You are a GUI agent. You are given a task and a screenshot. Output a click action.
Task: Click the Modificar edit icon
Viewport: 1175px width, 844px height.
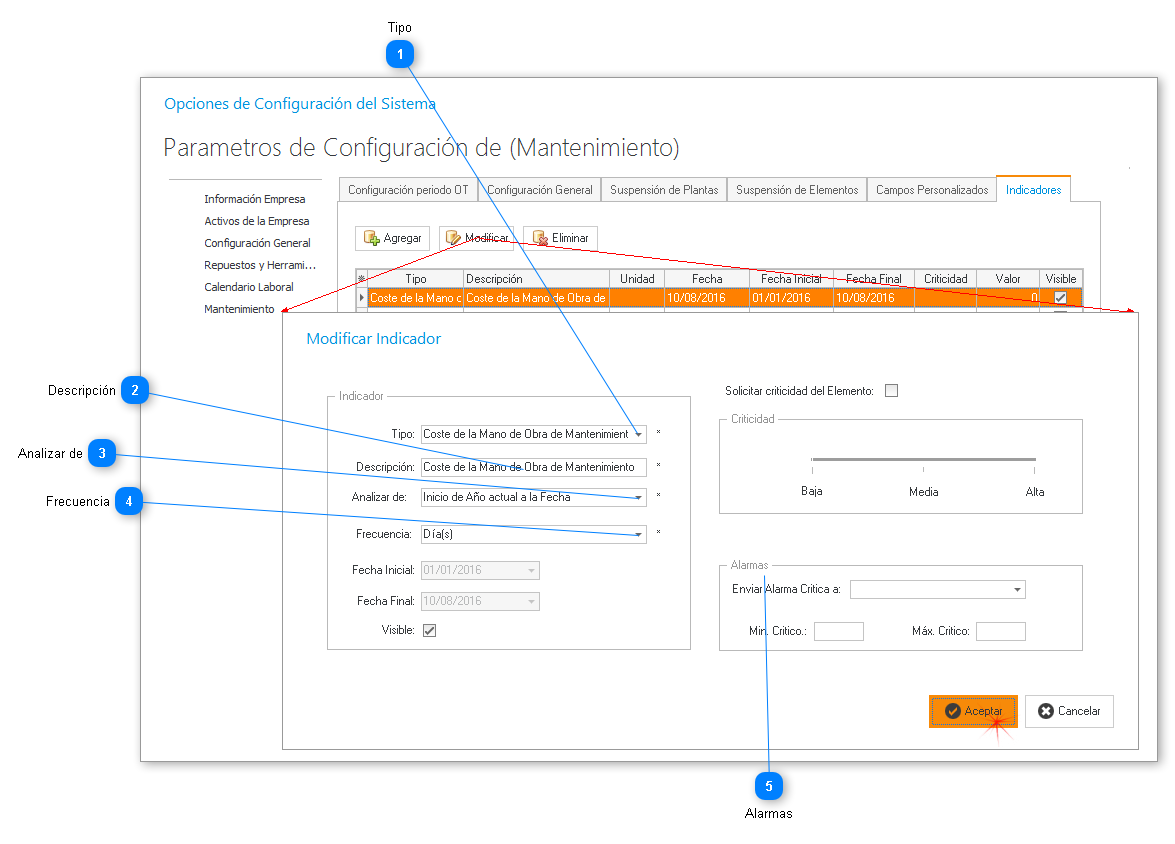(x=453, y=238)
